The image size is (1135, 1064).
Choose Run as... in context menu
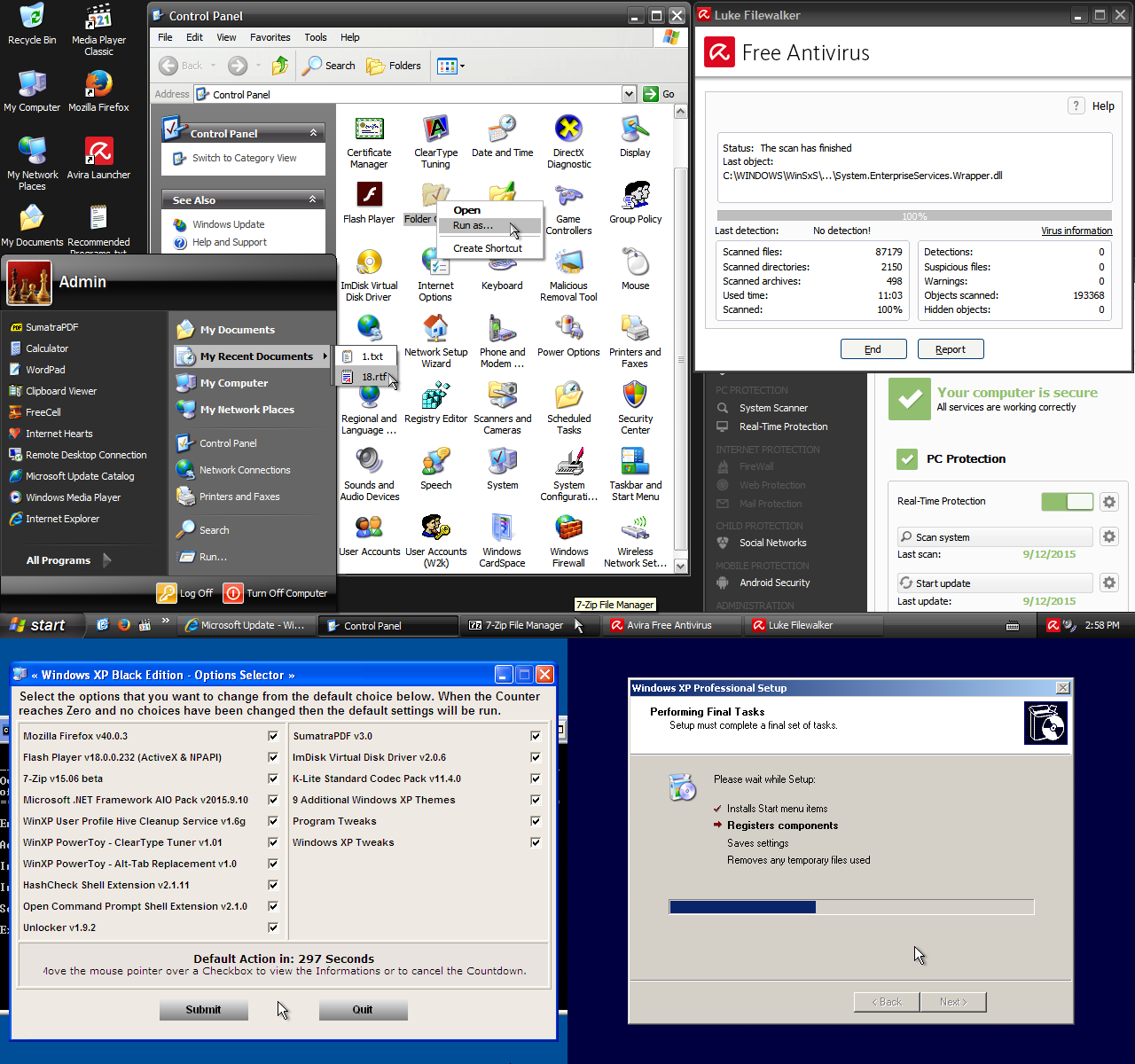[x=473, y=225]
